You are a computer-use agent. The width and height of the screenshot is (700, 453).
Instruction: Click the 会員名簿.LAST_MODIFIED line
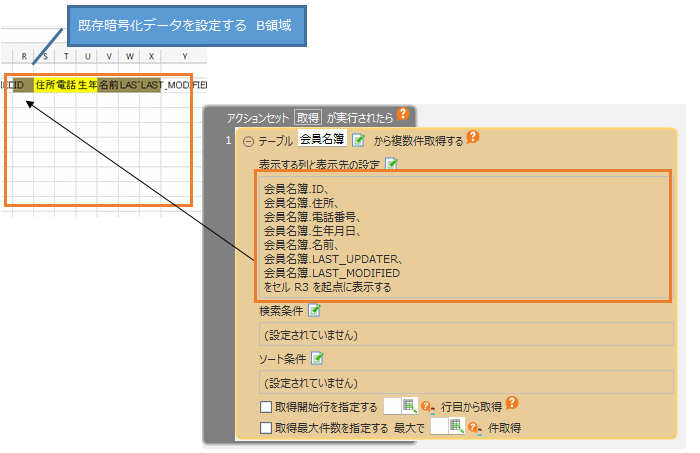pos(332,273)
